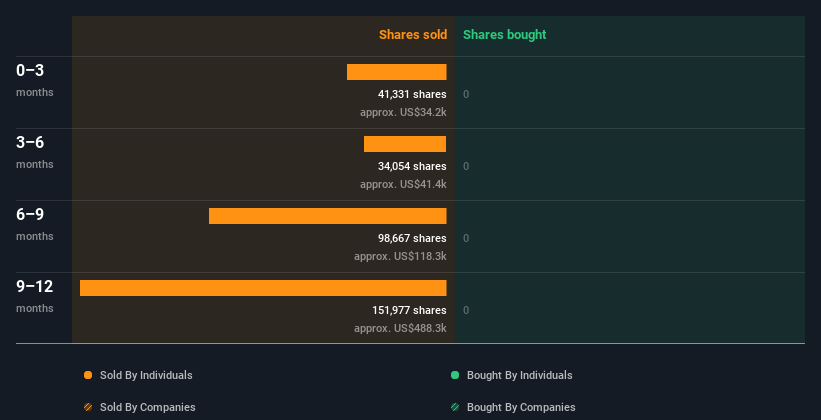
Task: Click the 98,667 shares value
Action: [x=412, y=238]
